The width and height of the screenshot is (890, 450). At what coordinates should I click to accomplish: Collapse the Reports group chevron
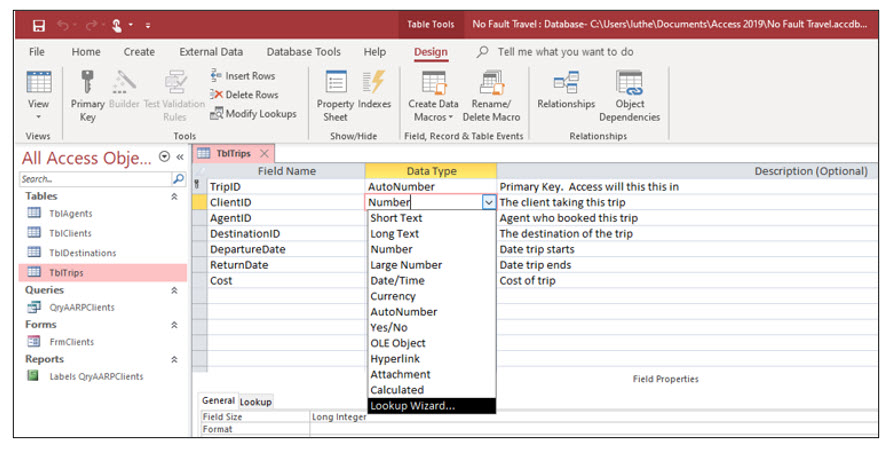click(x=174, y=359)
